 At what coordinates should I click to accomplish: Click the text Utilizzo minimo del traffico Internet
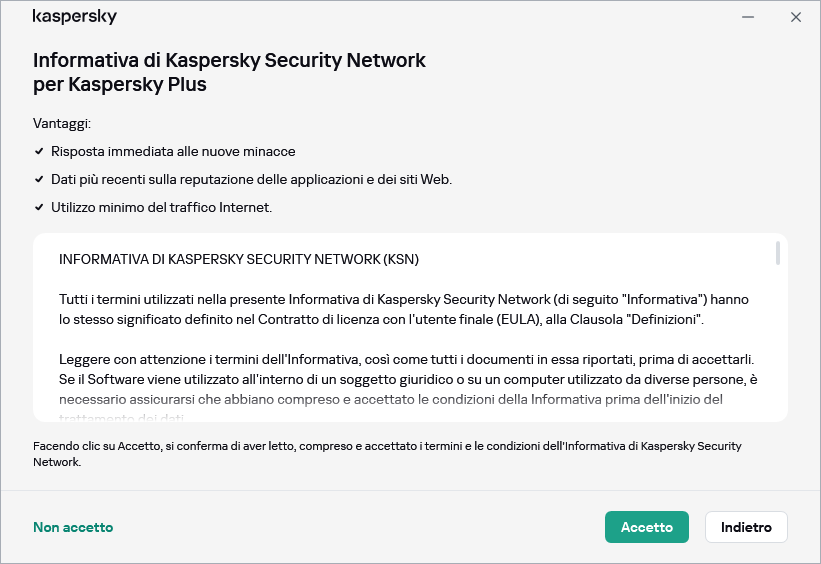pyautogui.click(x=161, y=207)
